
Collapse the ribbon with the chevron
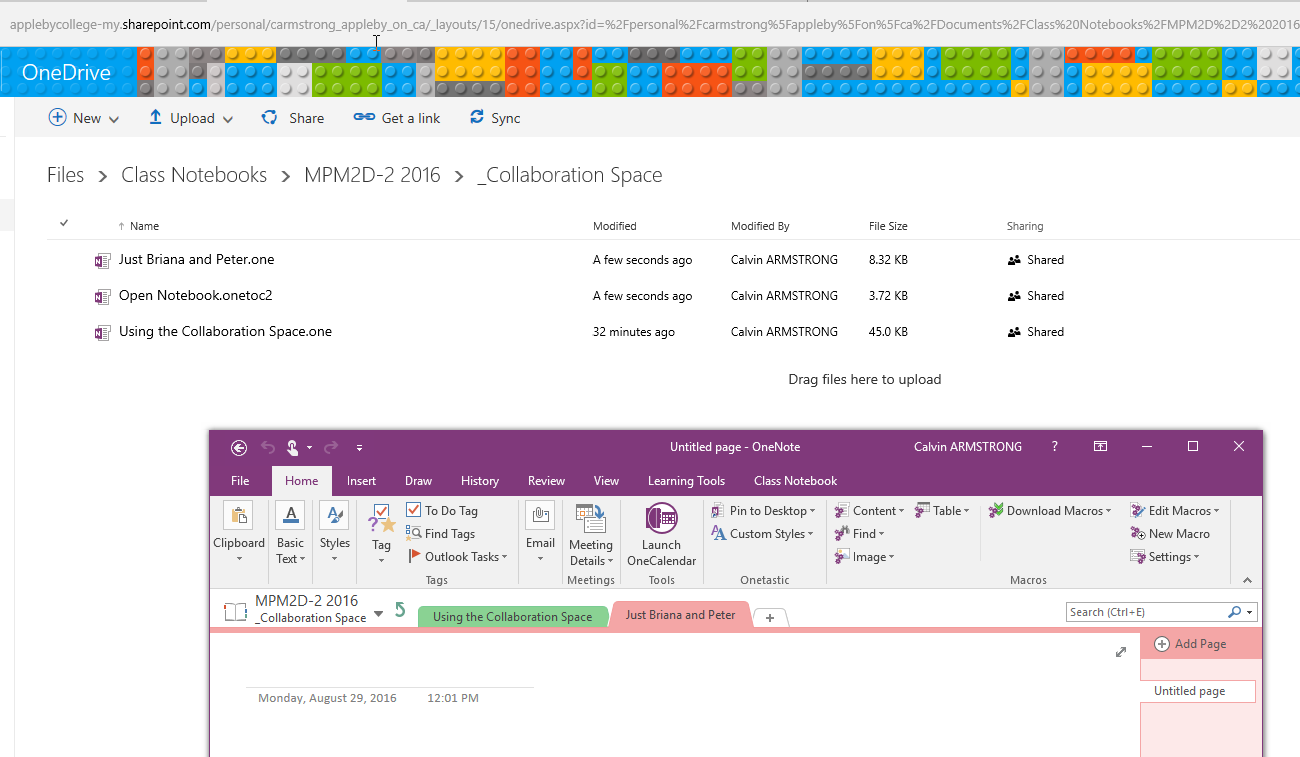point(1247,579)
